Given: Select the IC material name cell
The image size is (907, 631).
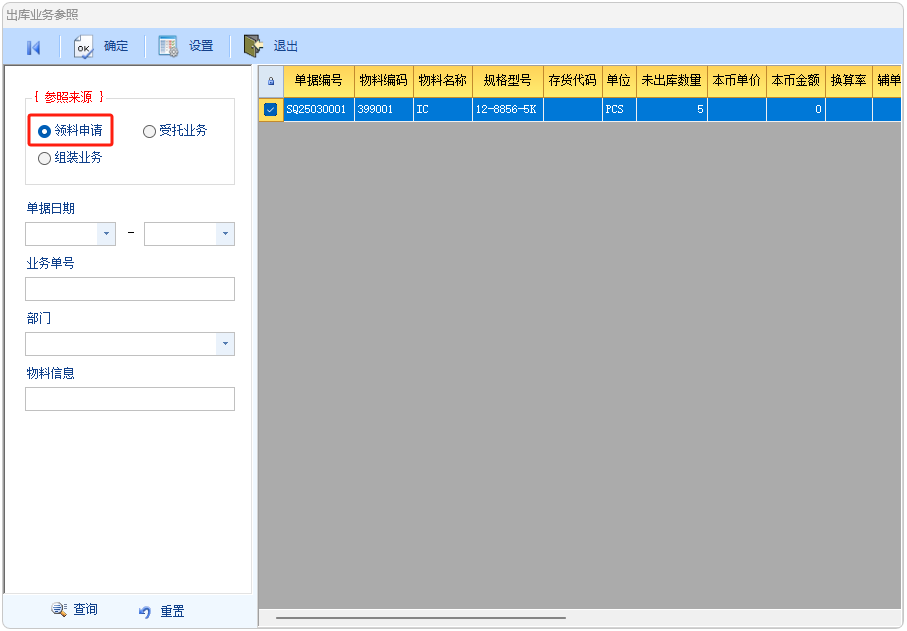Looking at the screenshot, I should [443, 109].
